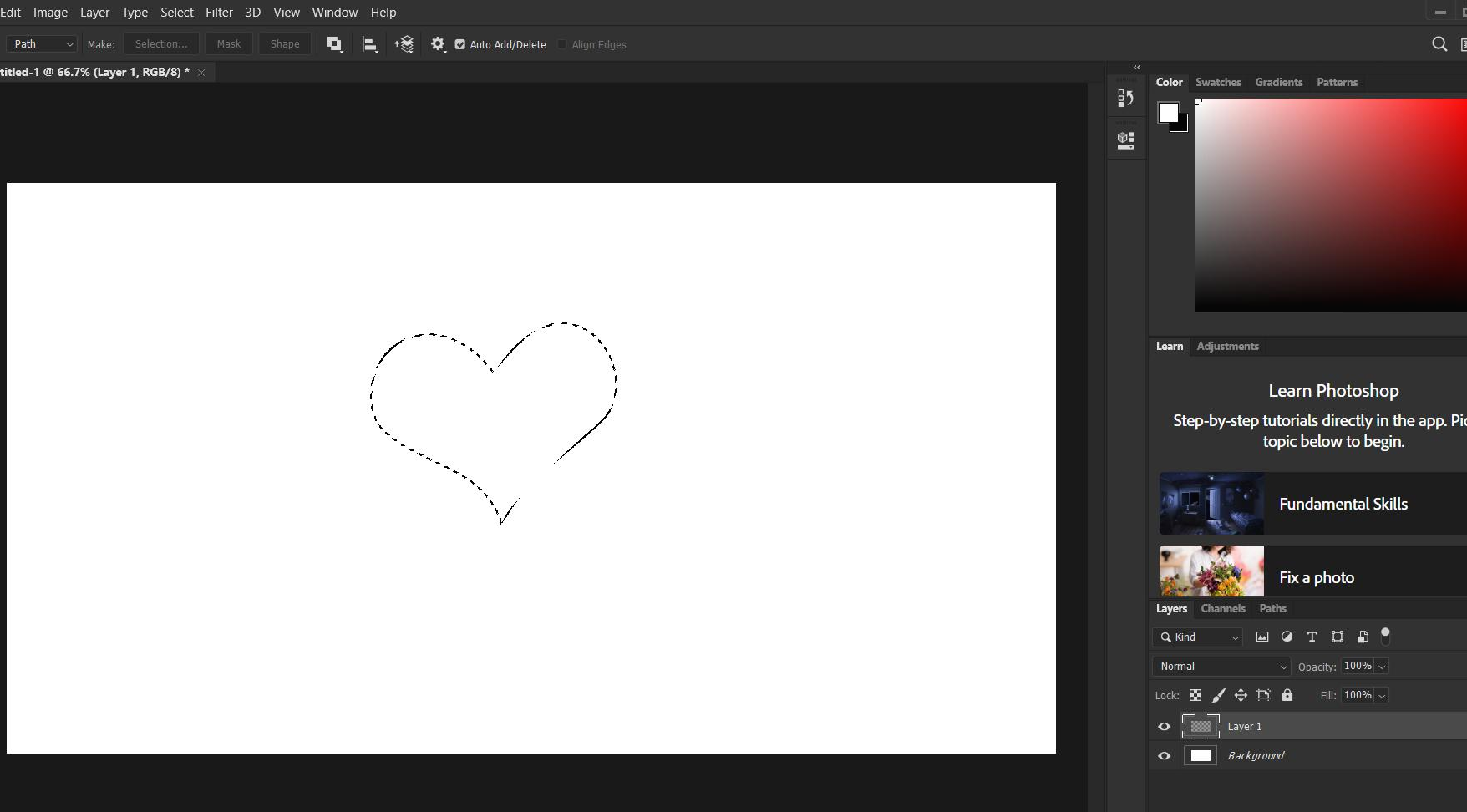The image size is (1467, 812).
Task: Open the layer Opacity dropdown arrow
Action: coord(1382,667)
